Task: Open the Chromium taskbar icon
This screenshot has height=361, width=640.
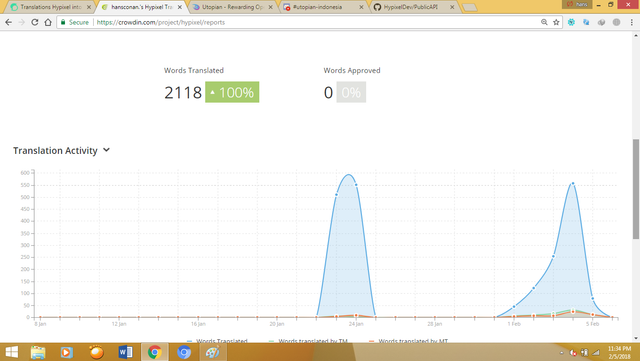Action: click(x=184, y=352)
